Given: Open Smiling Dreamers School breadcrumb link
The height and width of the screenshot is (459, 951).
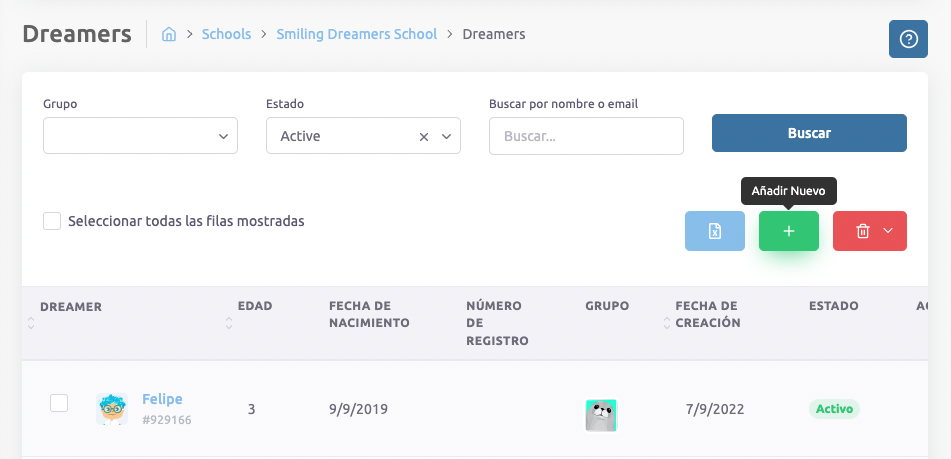Looking at the screenshot, I should point(357,34).
